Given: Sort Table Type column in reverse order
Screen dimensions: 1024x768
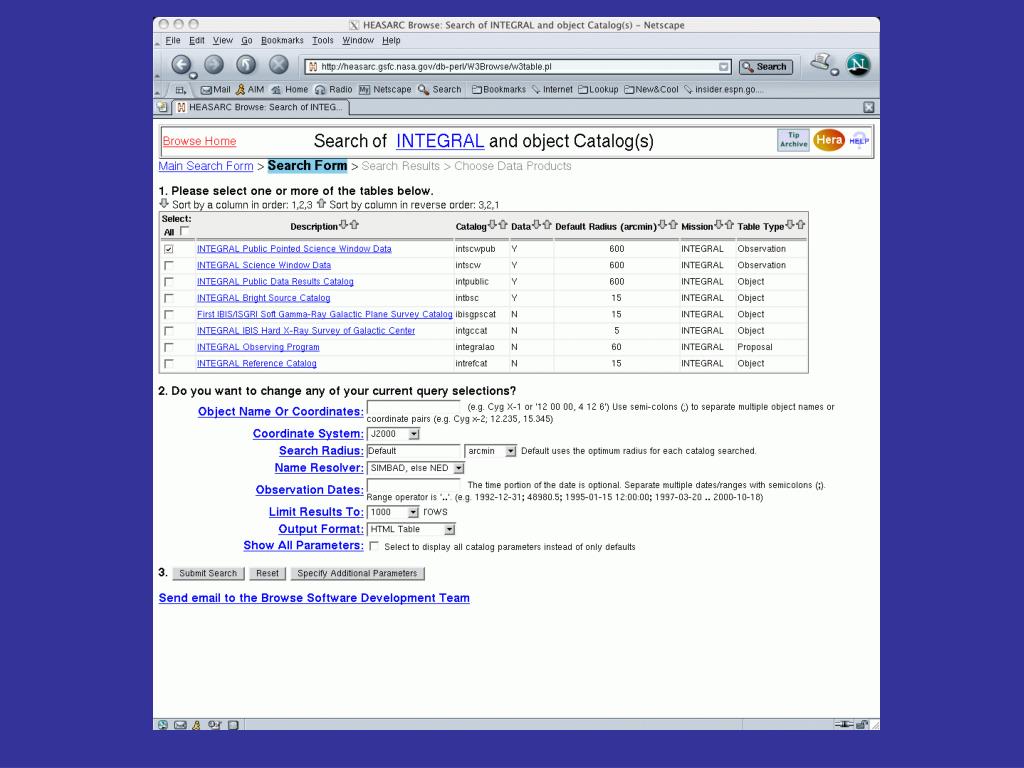Looking at the screenshot, I should click(x=801, y=225).
